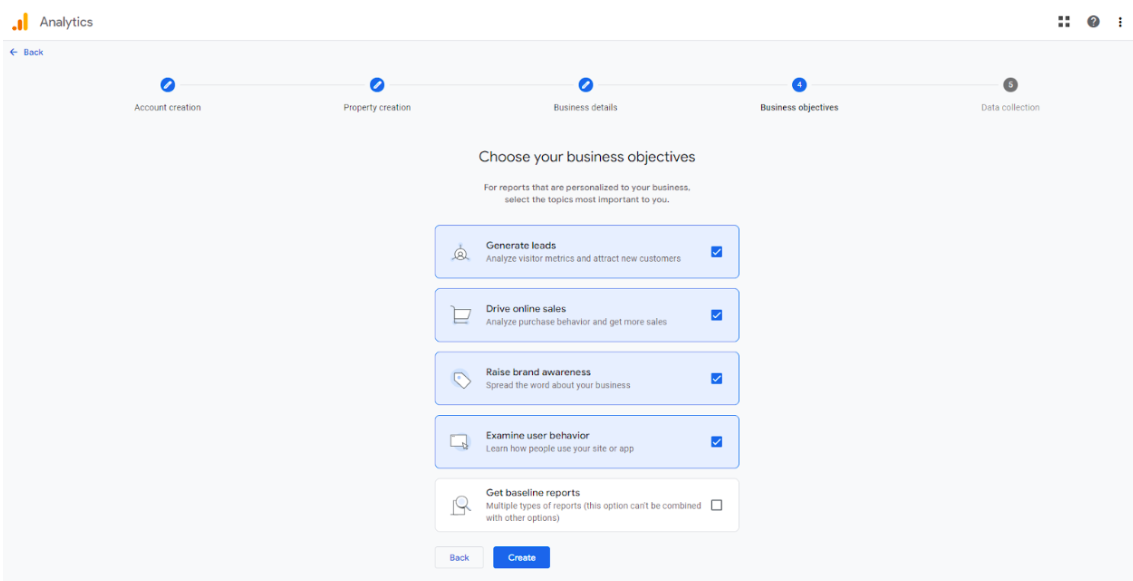Click the Account creation step pencil icon
The image size is (1133, 581).
(x=168, y=85)
